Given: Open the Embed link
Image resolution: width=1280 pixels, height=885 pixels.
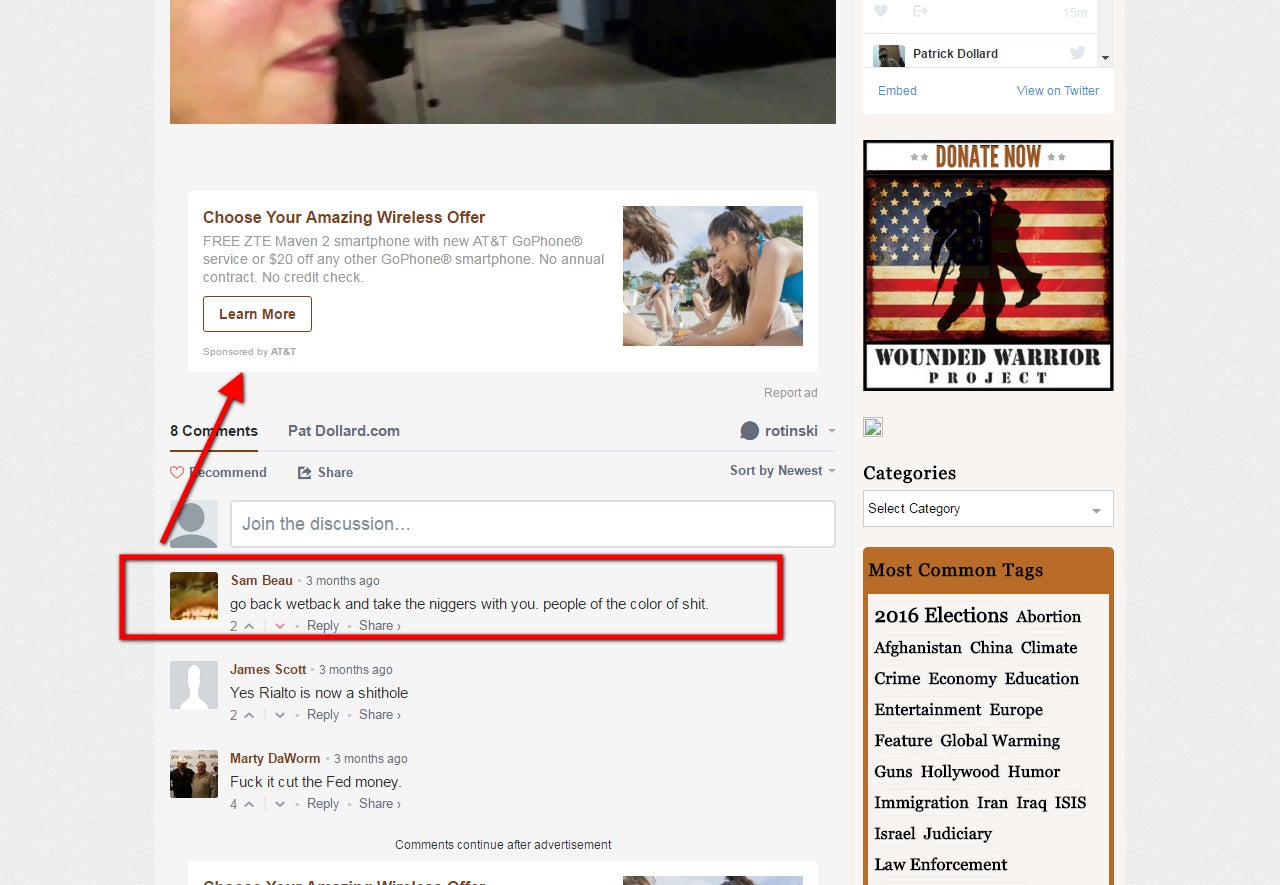Looking at the screenshot, I should (897, 91).
